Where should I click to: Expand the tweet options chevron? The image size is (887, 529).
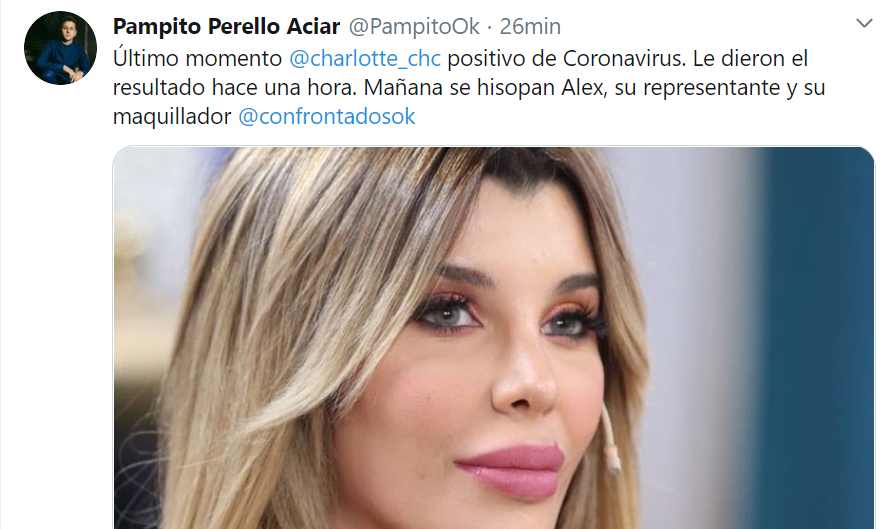[x=864, y=23]
